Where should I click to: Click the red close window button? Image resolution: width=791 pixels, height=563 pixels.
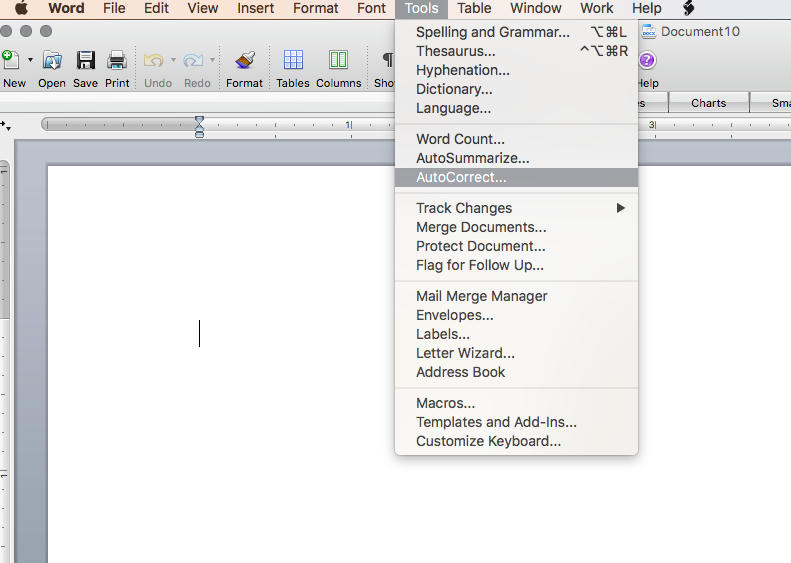[x=6, y=31]
